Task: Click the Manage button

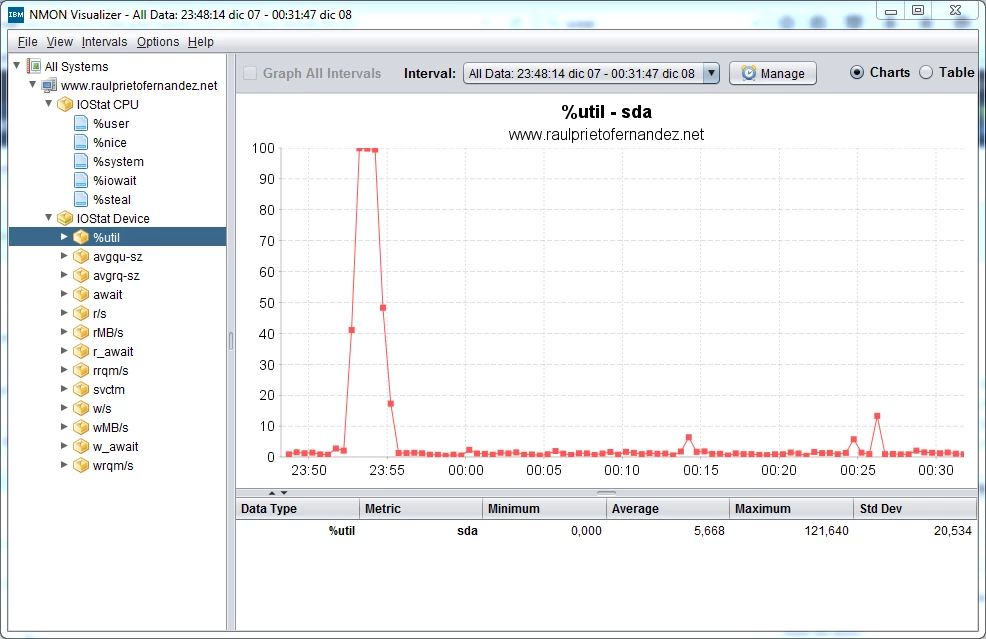Action: [772, 73]
